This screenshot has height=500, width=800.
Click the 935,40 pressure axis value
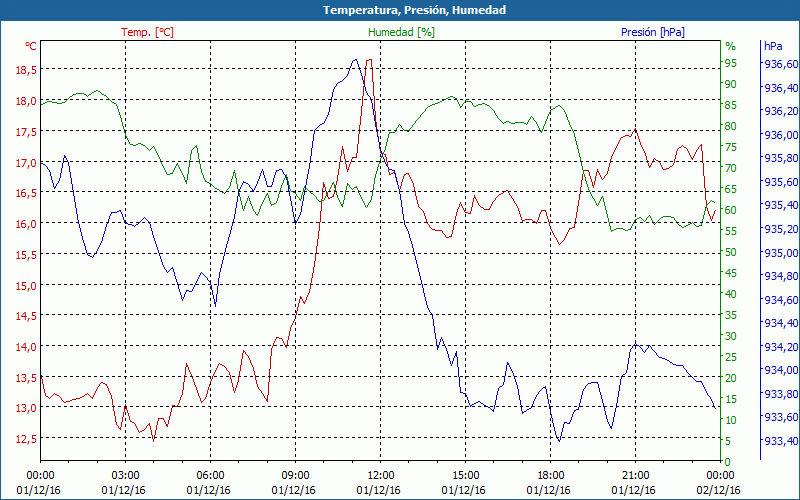click(x=781, y=205)
